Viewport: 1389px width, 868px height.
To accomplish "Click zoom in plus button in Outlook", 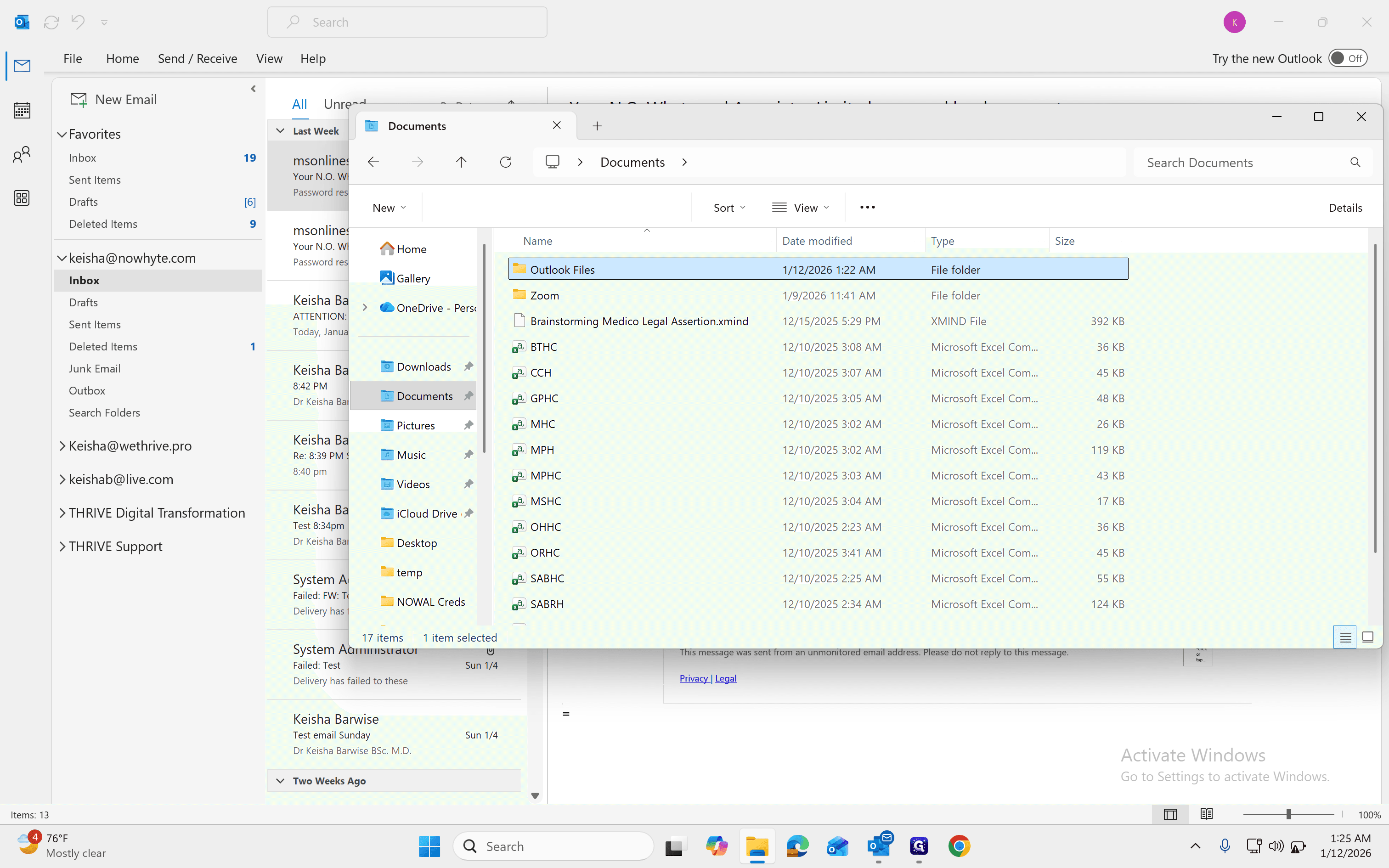I will (1343, 814).
